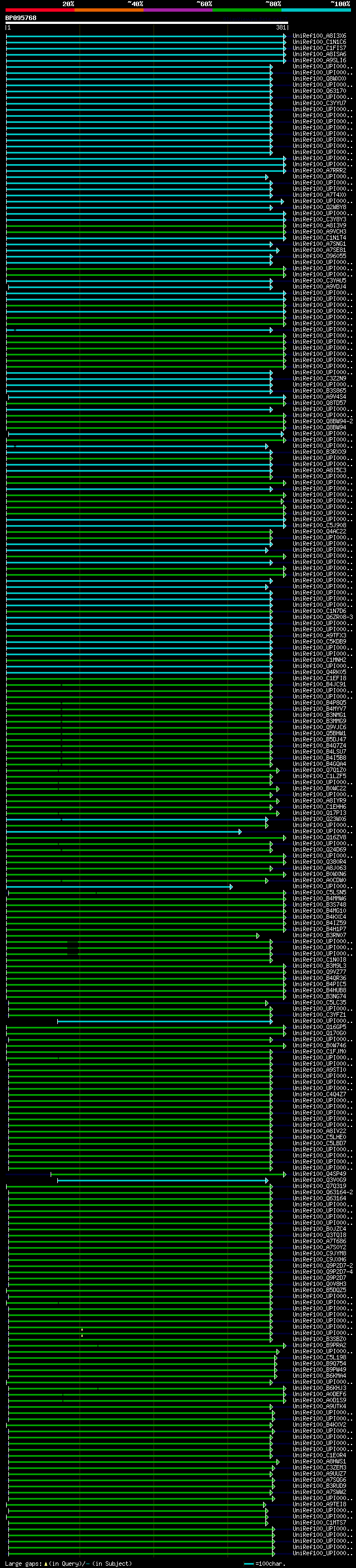Select the UniRef100_B9PRA2 label
Image resolution: width=356 pixels, height=1568 pixels.
coord(319,1345)
